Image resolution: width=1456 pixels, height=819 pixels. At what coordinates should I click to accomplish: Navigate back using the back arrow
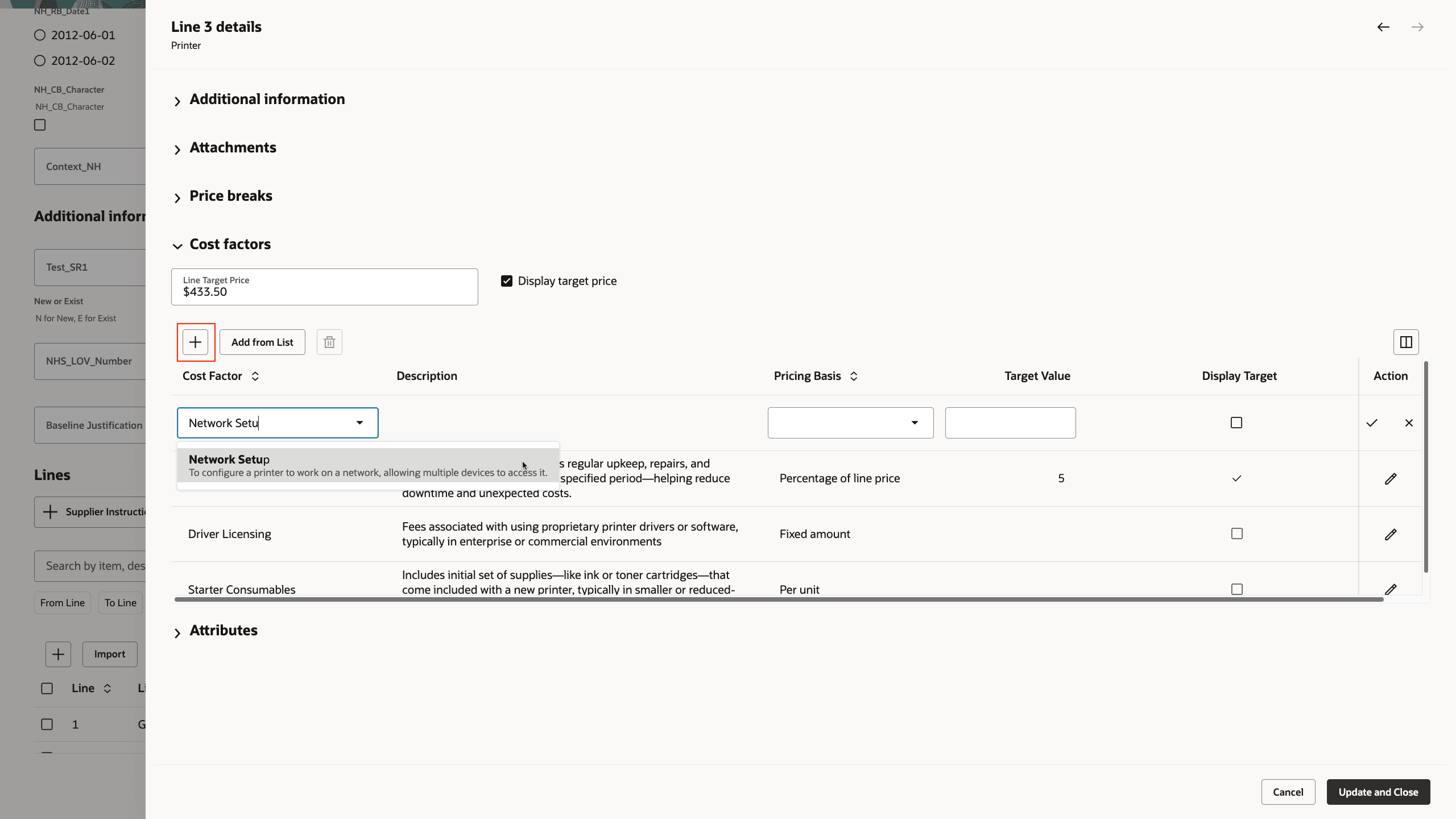(x=1383, y=27)
